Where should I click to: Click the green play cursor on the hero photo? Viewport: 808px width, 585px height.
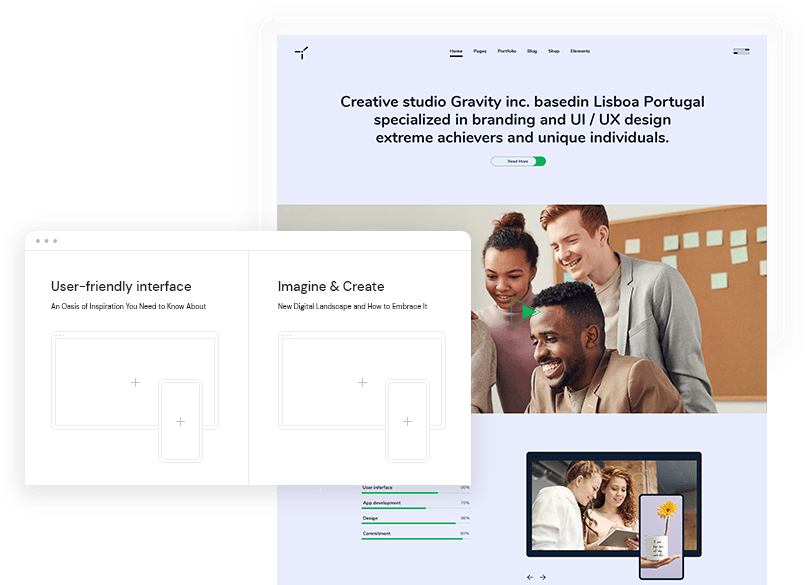point(529,313)
